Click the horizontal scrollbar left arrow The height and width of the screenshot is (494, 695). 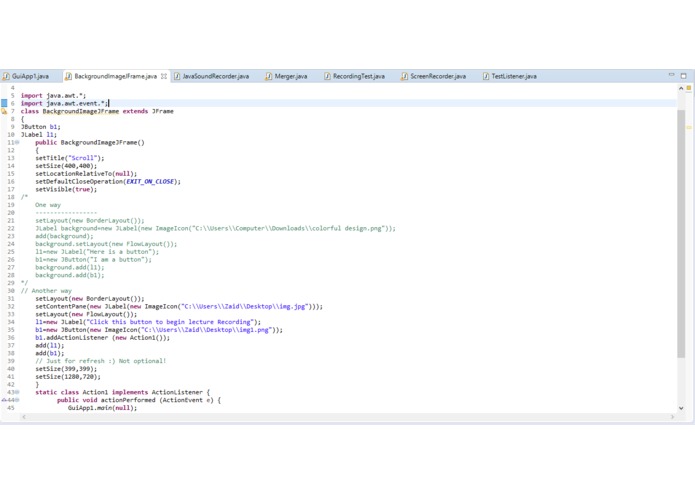click(23, 417)
